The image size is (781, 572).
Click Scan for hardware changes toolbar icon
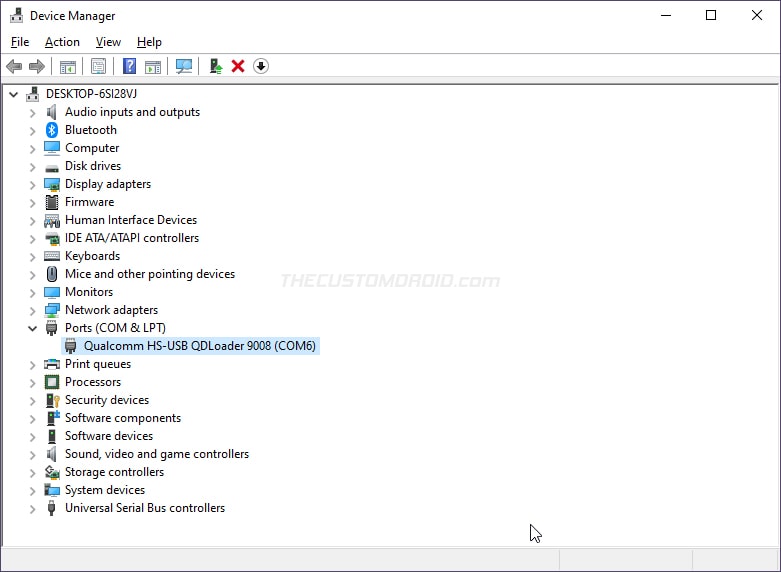coord(184,66)
